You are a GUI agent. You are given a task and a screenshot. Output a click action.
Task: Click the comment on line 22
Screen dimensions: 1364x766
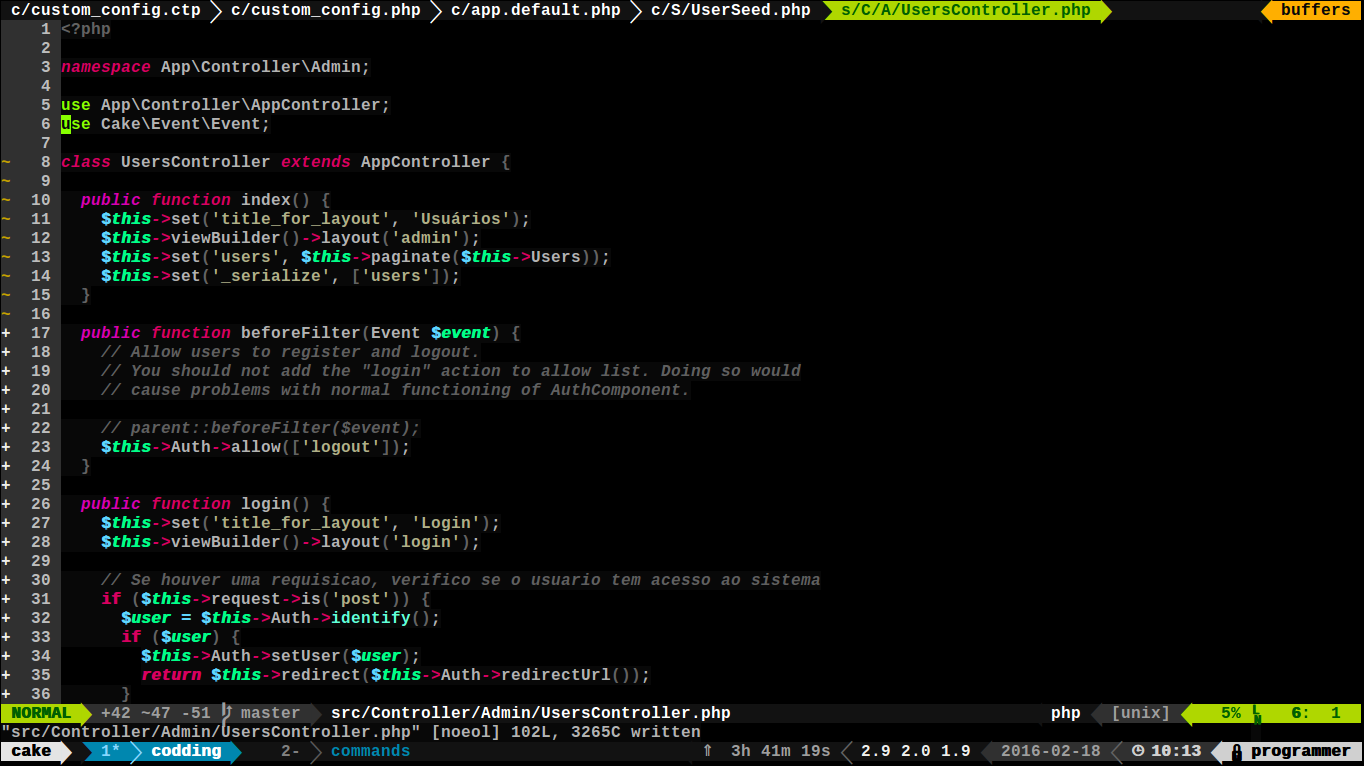tap(260, 428)
